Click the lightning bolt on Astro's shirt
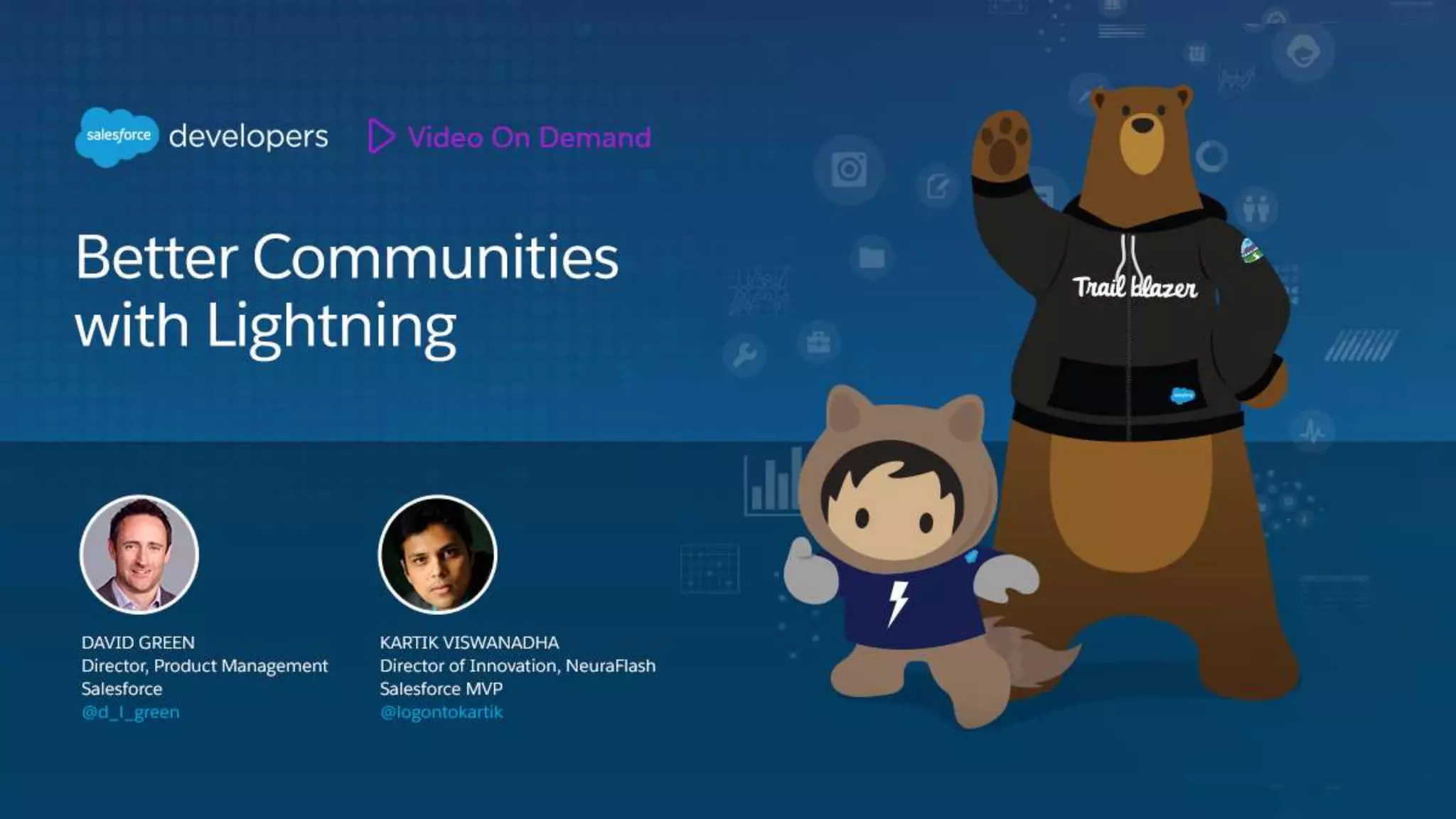The width and height of the screenshot is (1456, 819). point(899,604)
